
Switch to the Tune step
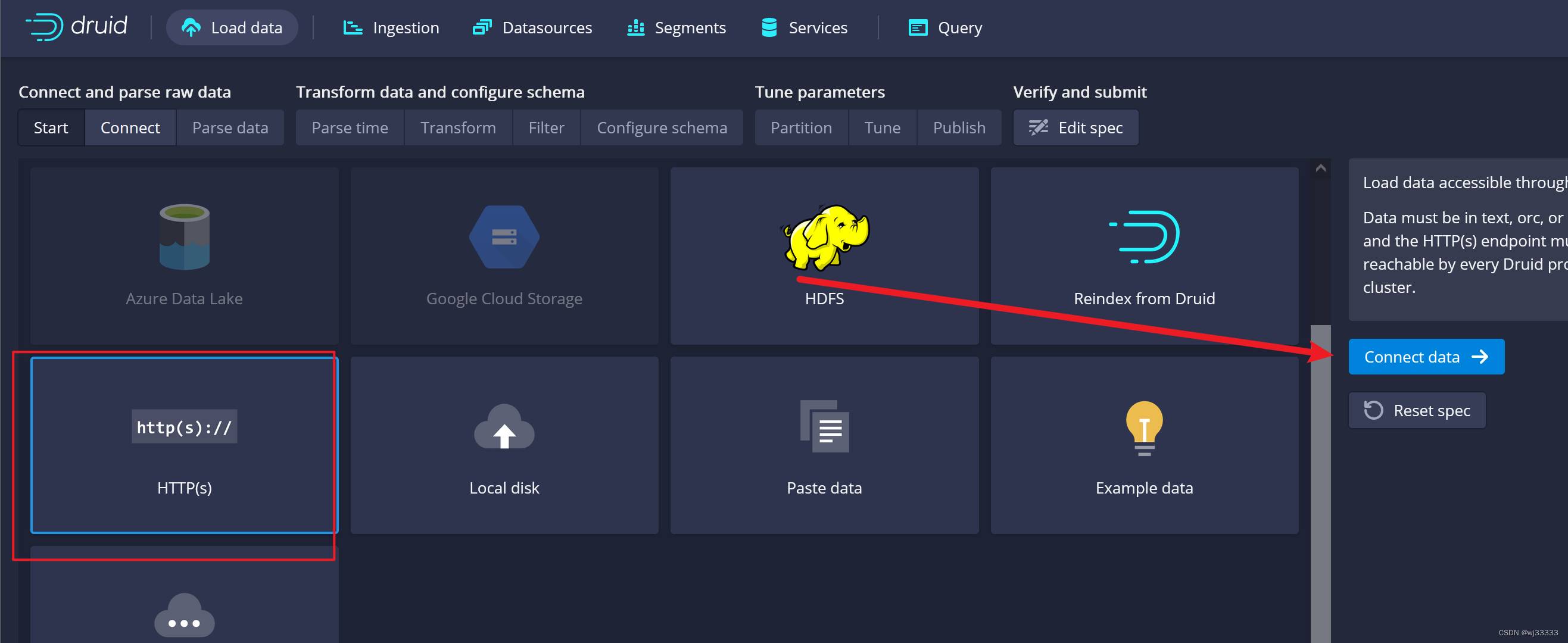[x=883, y=128]
